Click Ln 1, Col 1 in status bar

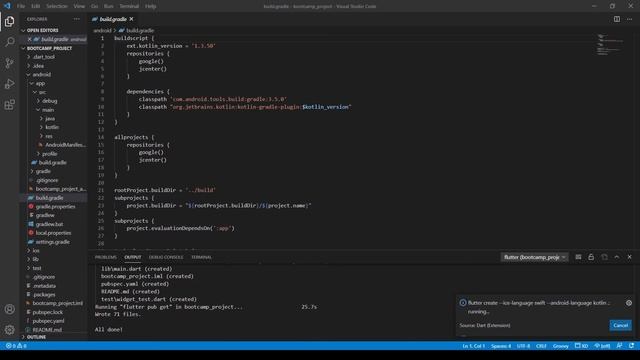tap(473, 346)
